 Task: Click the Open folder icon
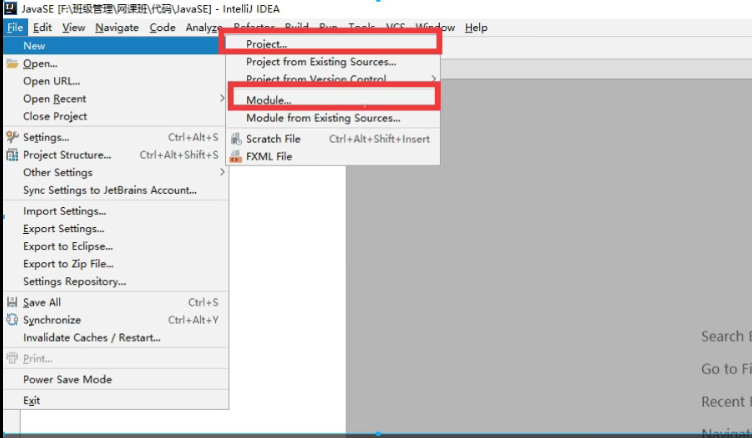[x=12, y=63]
